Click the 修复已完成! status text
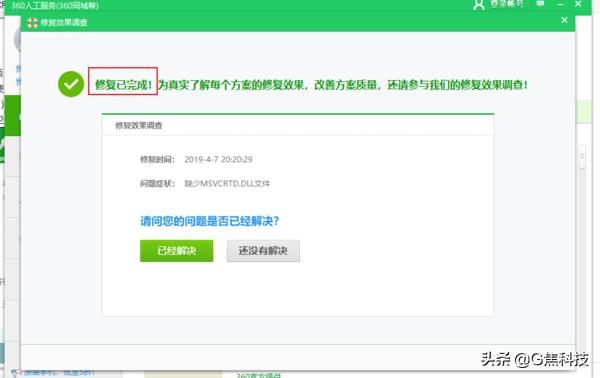 123,85
